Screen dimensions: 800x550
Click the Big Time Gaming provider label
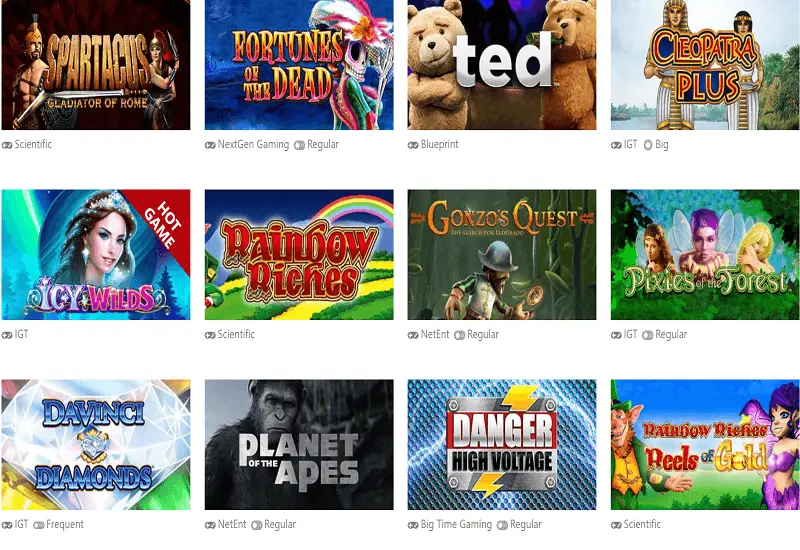pyautogui.click(x=456, y=524)
